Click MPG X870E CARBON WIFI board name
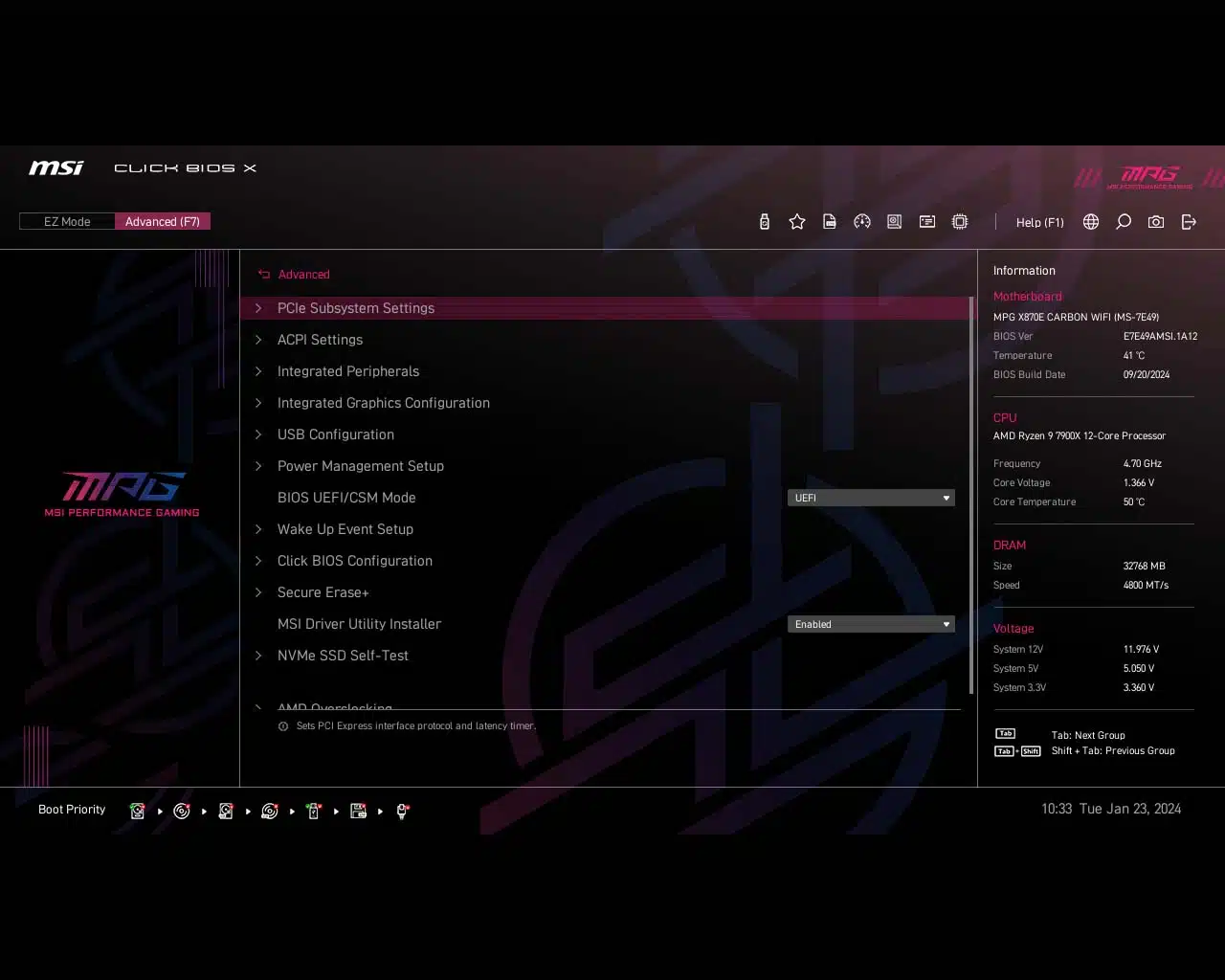Image resolution: width=1225 pixels, height=980 pixels. coord(1076,318)
